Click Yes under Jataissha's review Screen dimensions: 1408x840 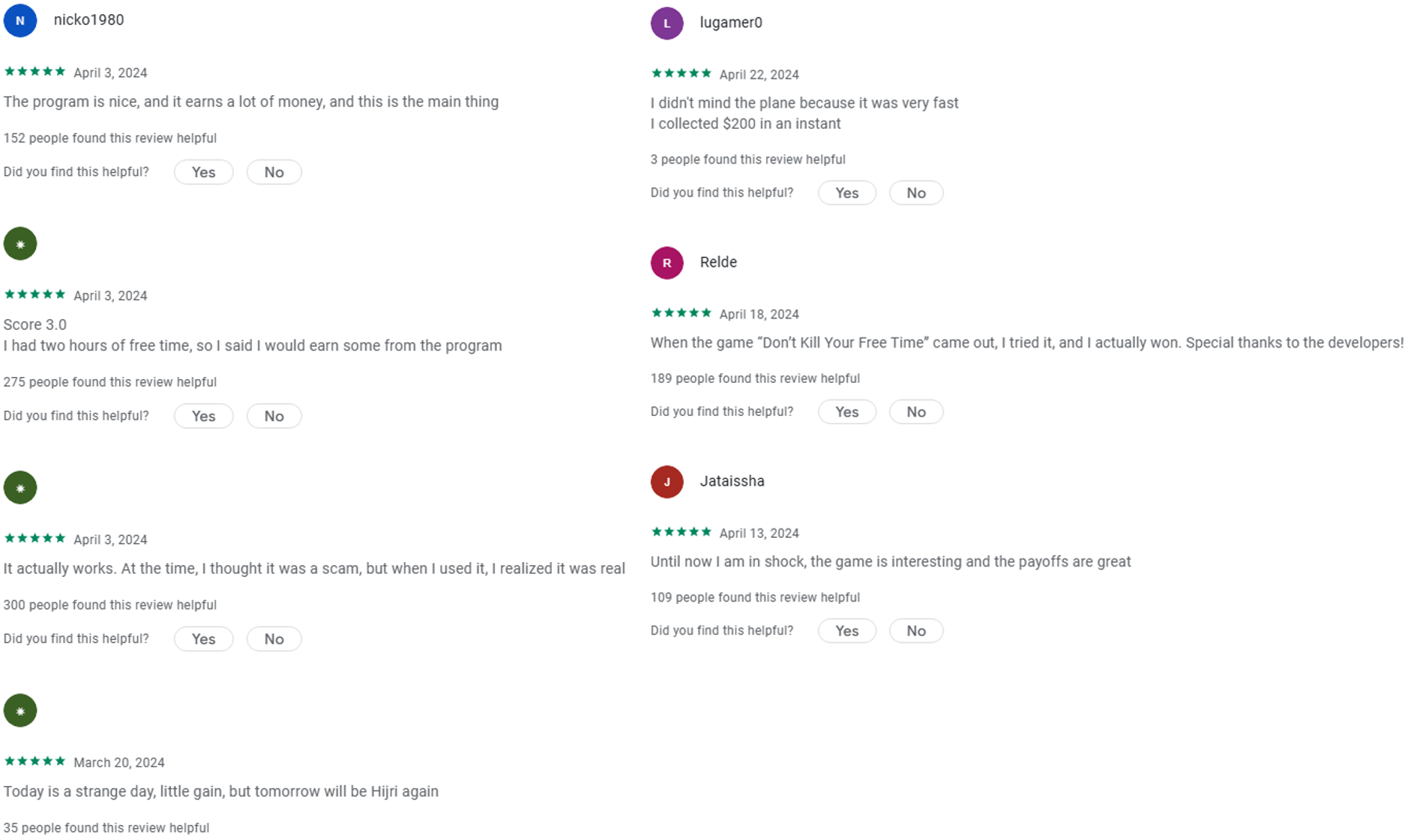[846, 631]
